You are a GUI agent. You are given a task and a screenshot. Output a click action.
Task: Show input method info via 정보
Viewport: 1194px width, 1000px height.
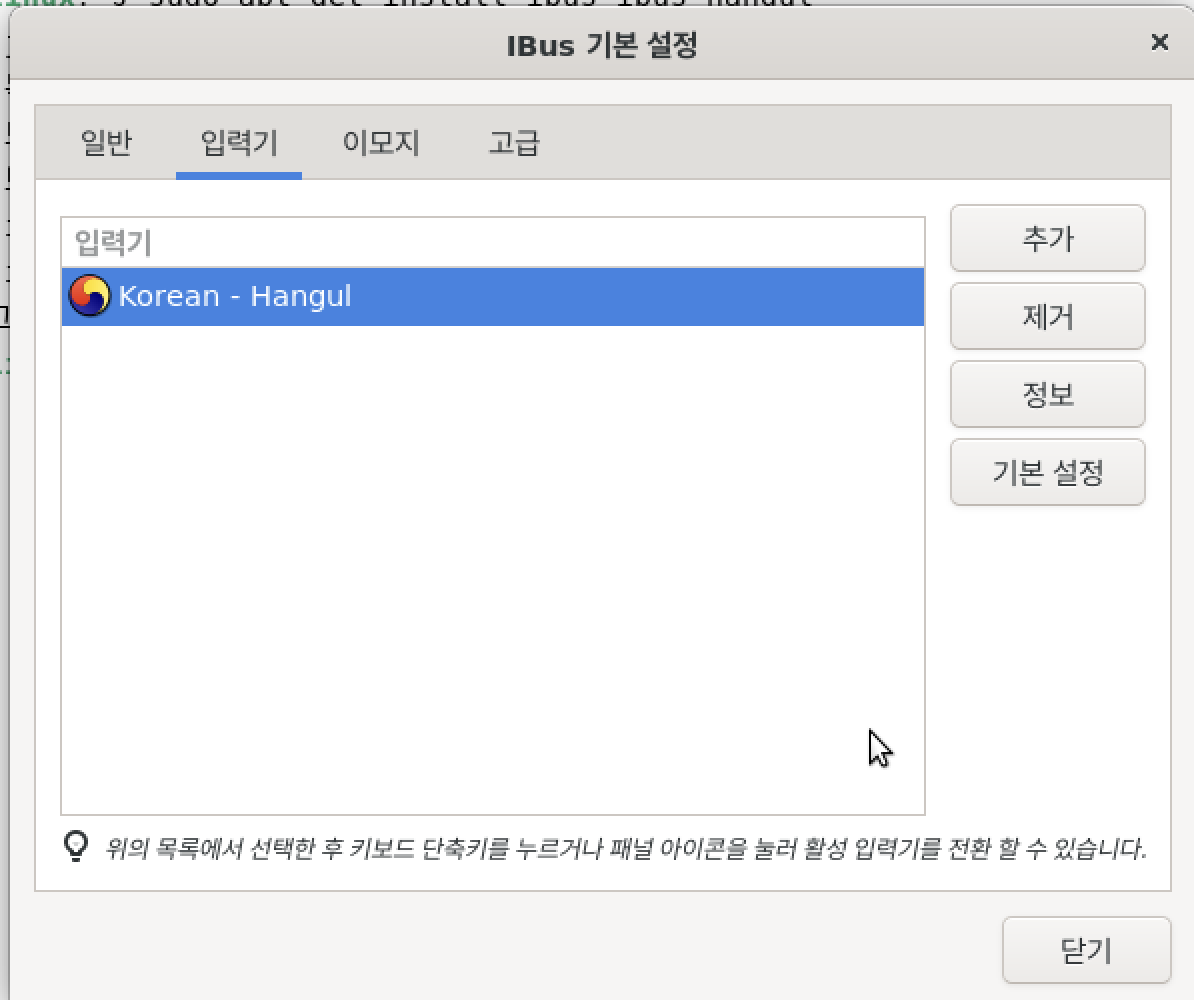1048,394
